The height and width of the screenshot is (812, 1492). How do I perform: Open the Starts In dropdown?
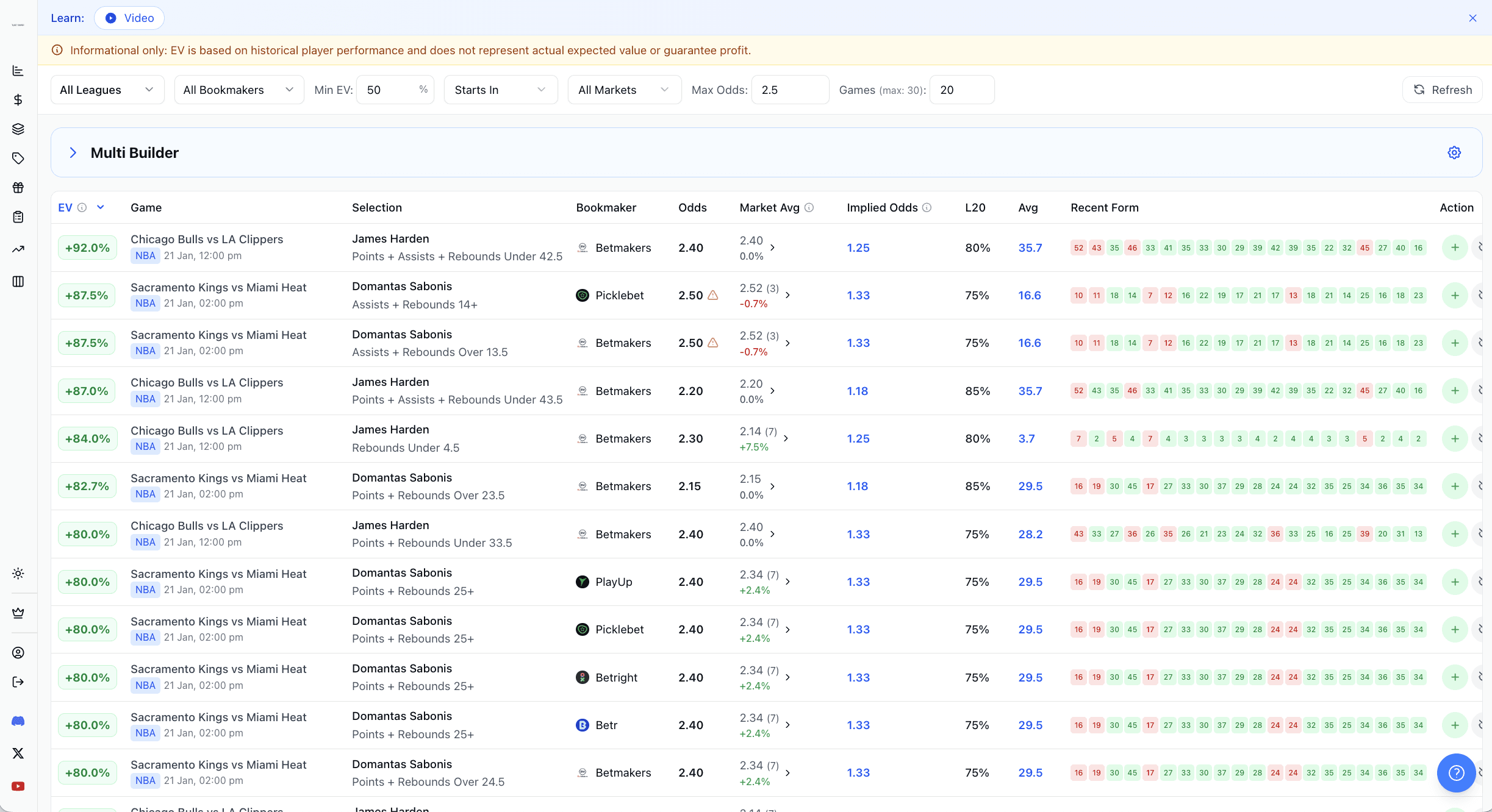(x=500, y=90)
